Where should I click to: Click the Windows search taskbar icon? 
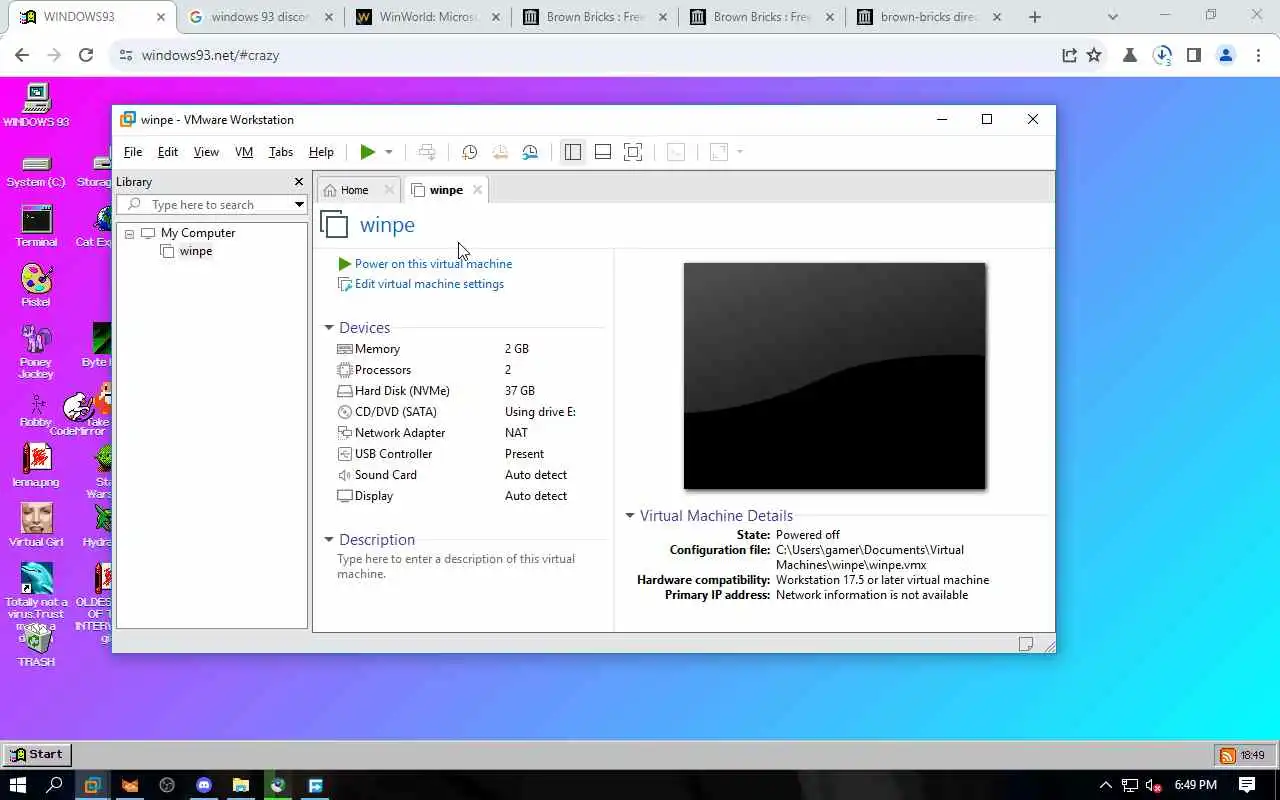pos(55,785)
